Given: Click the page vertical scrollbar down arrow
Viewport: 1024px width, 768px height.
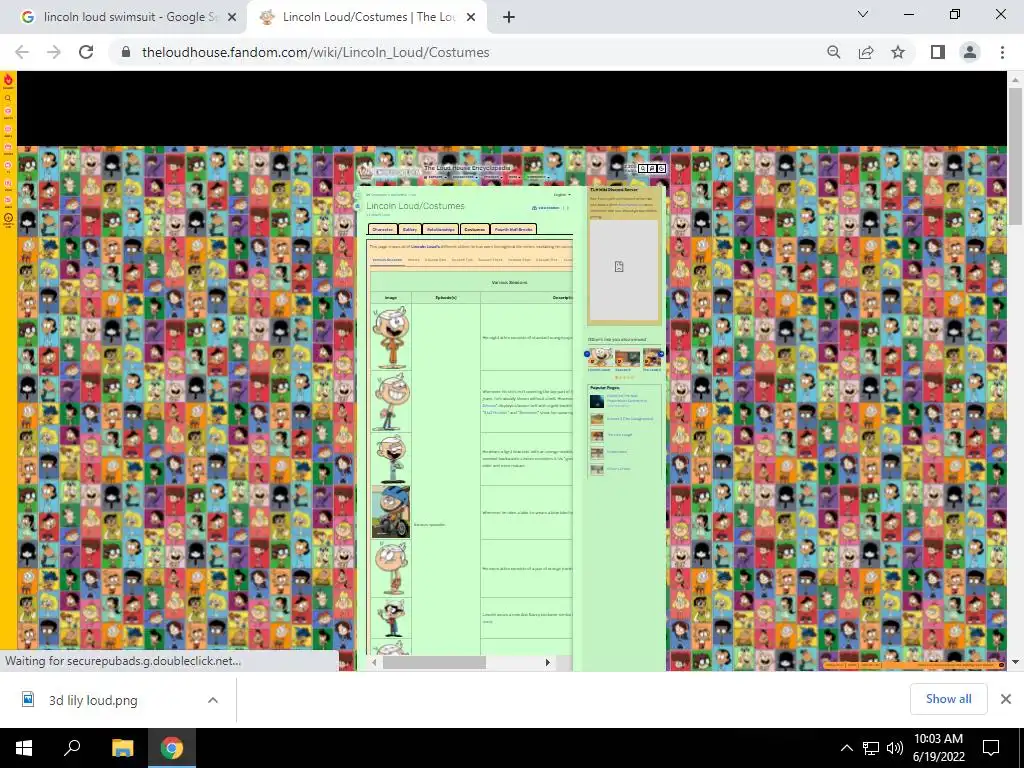Looking at the screenshot, I should click(1015, 662).
